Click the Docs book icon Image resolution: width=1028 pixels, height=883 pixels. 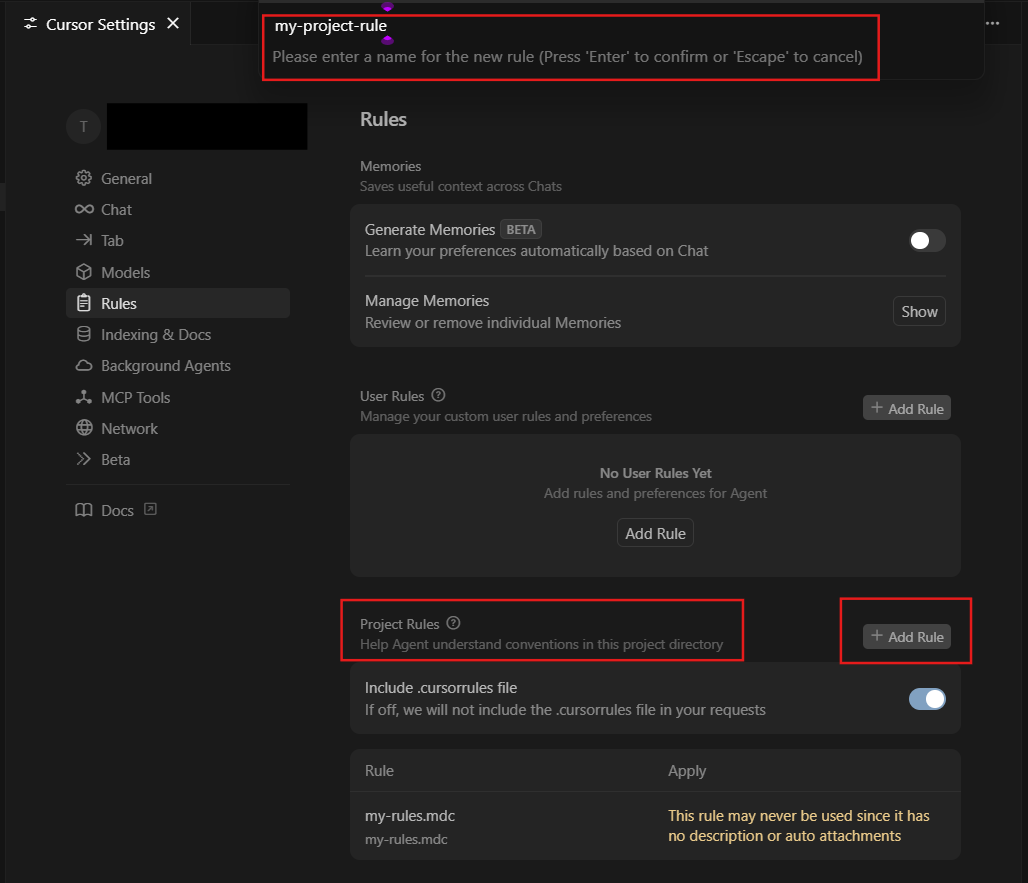pos(83,510)
